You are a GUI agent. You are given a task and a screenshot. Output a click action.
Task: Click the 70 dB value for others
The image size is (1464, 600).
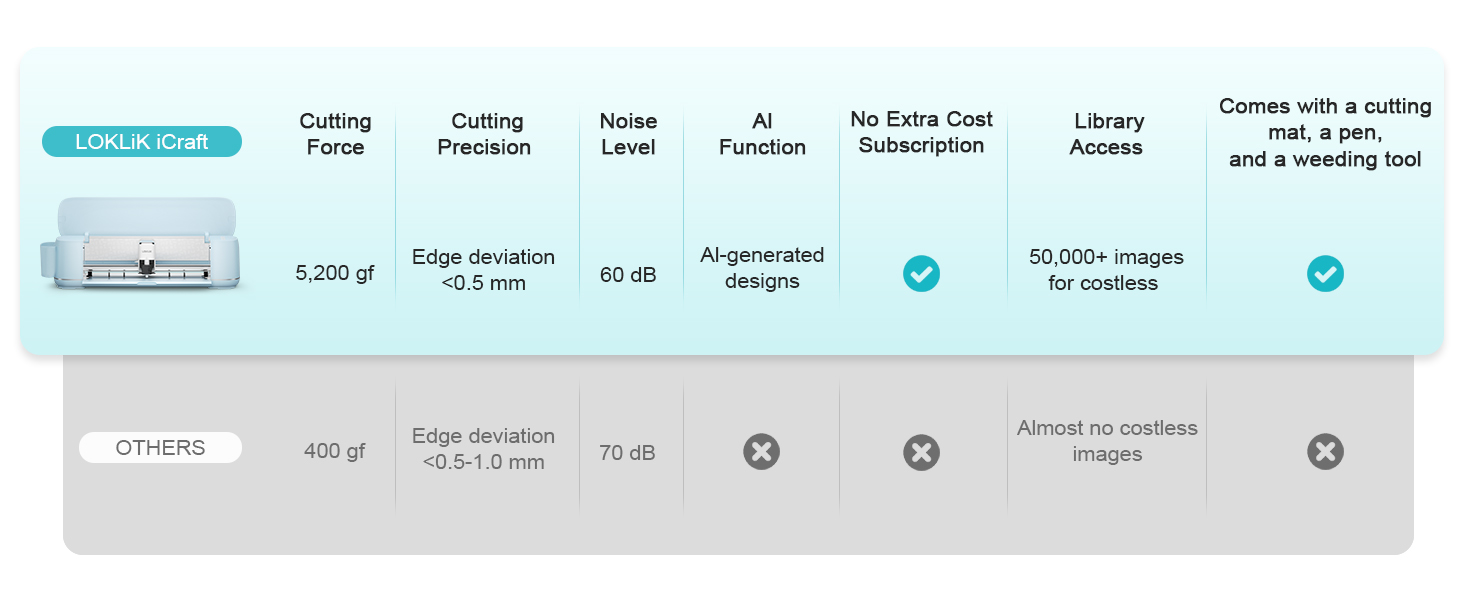click(627, 453)
